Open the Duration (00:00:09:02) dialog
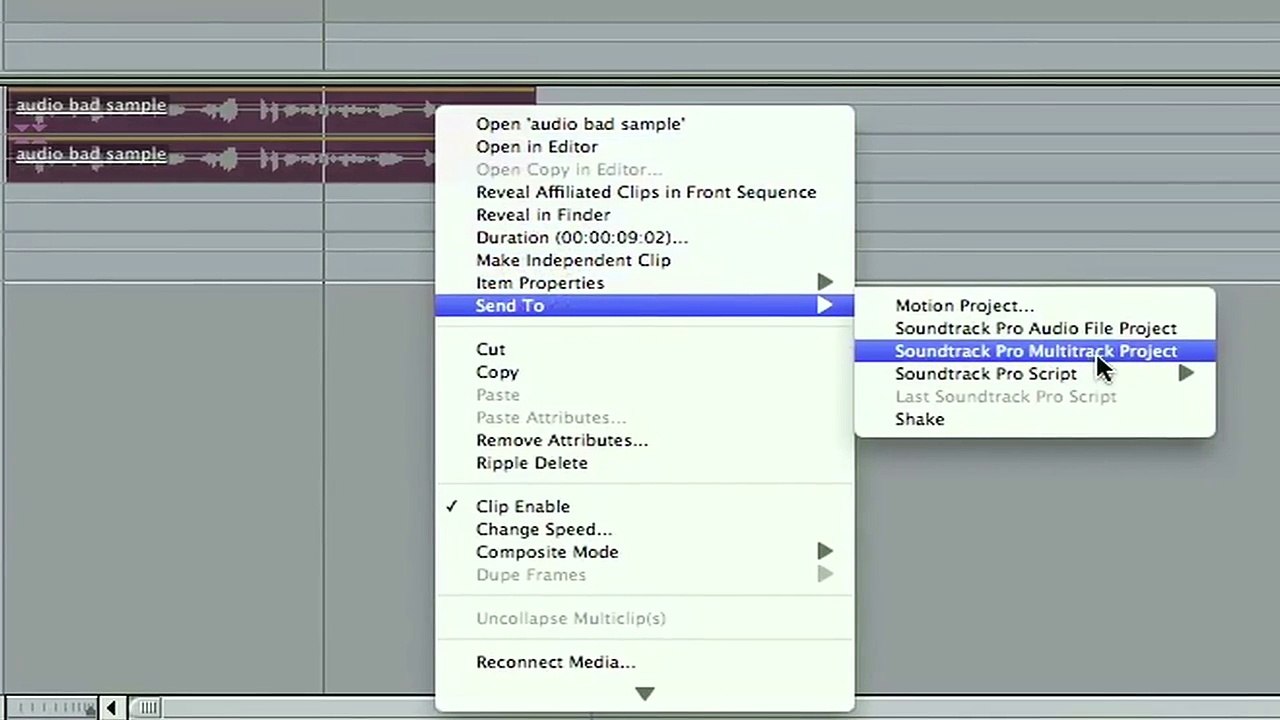 coord(645,238)
